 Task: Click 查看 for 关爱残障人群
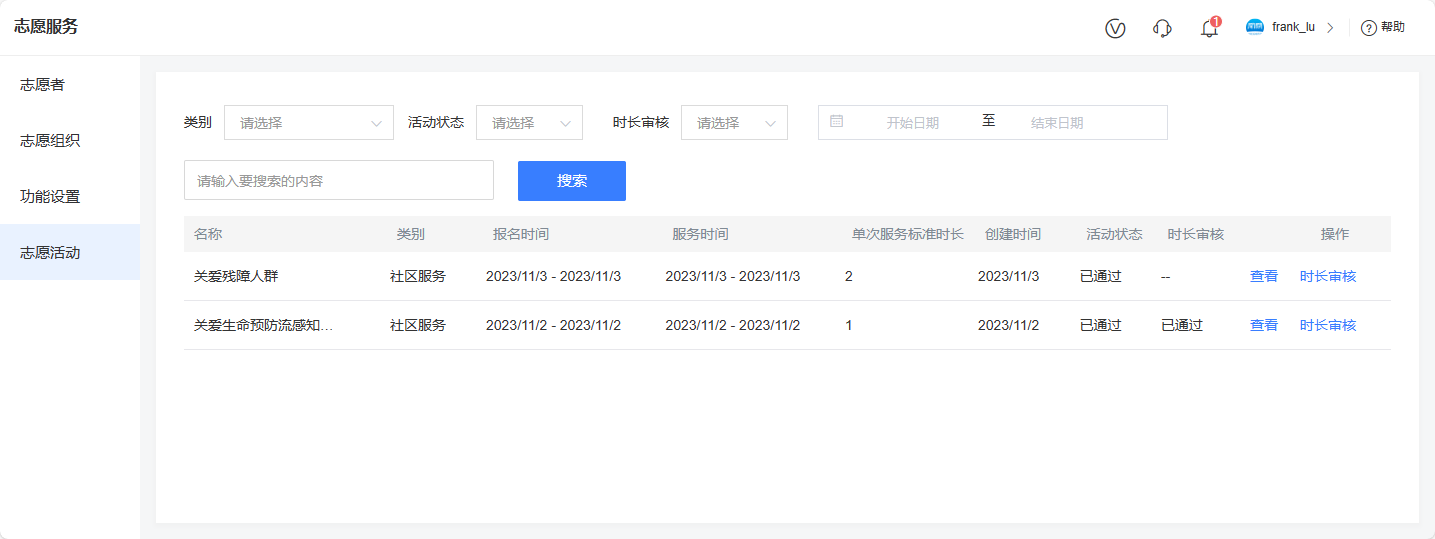tap(1264, 276)
